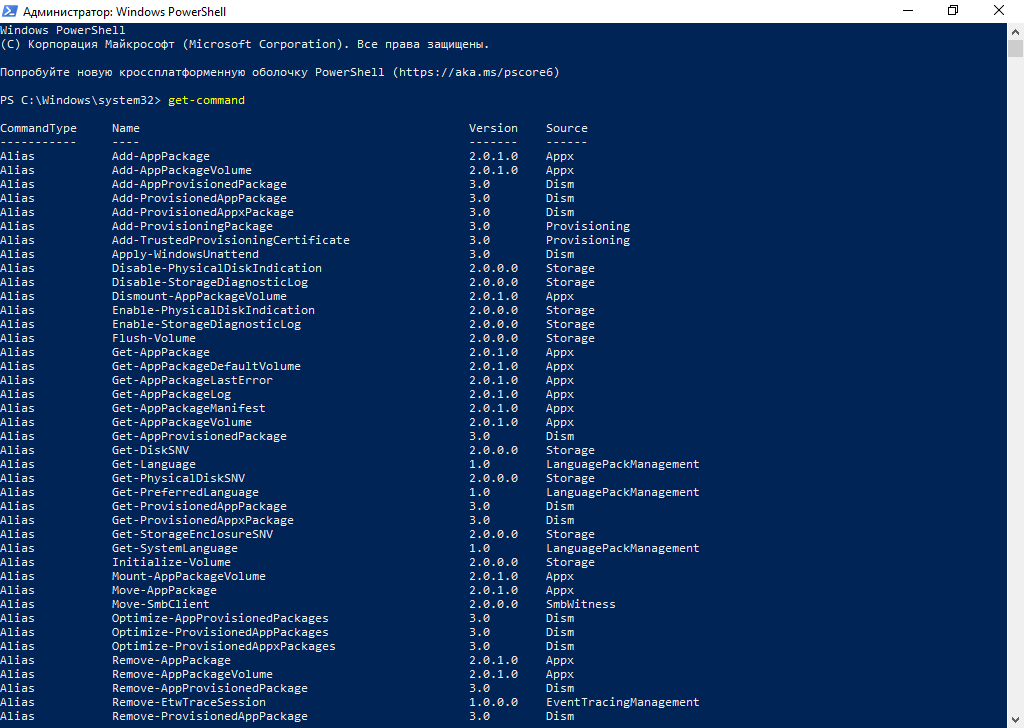This screenshot has height=728, width=1024.
Task: Click the PowerShell icon in the title bar
Action: pyautogui.click(x=9, y=10)
